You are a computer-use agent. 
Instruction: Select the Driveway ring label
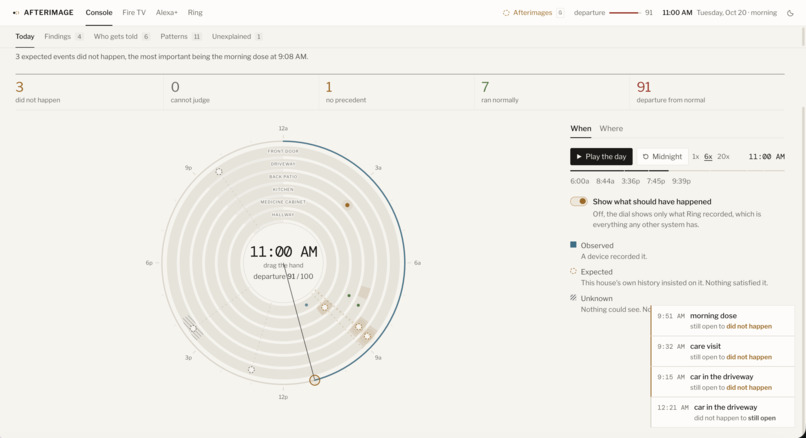point(283,164)
